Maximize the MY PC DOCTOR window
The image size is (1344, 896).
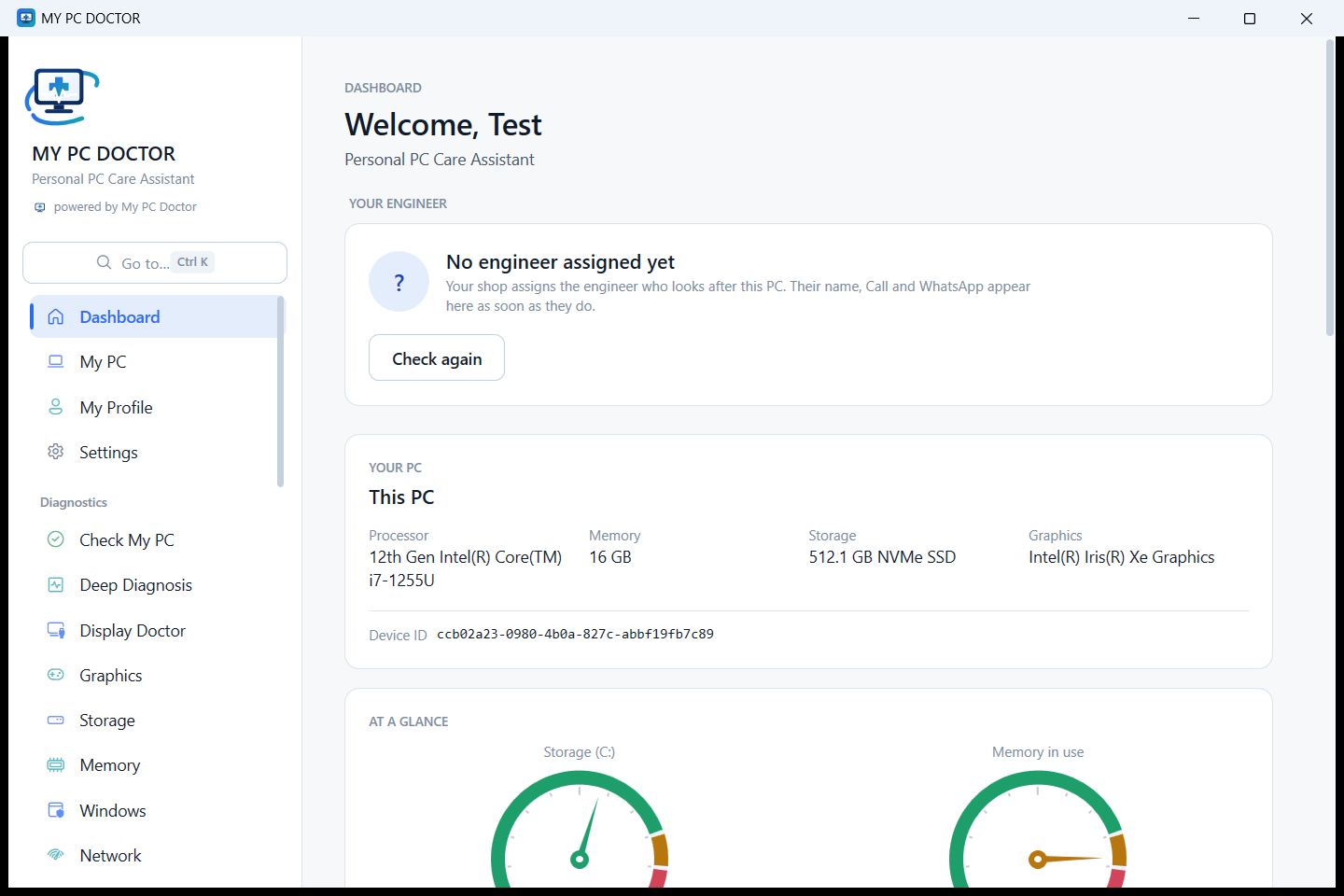tap(1250, 18)
